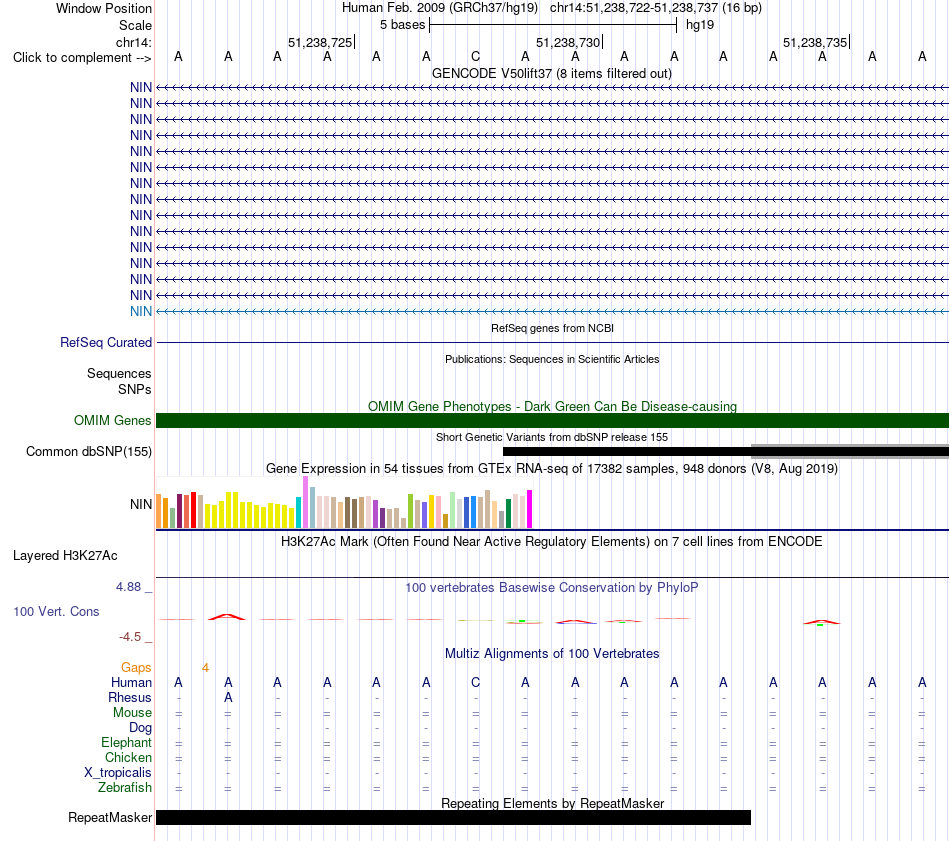Click the dark green OMIM gene bar
This screenshot has height=841, width=950.
coord(552,420)
